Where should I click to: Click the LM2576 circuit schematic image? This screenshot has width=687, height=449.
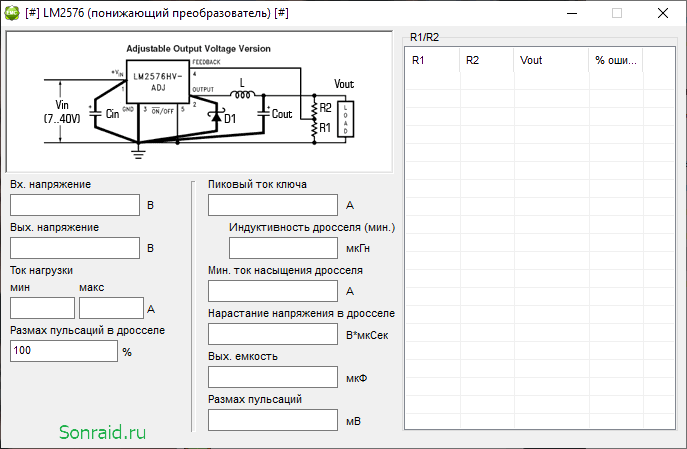(x=199, y=102)
